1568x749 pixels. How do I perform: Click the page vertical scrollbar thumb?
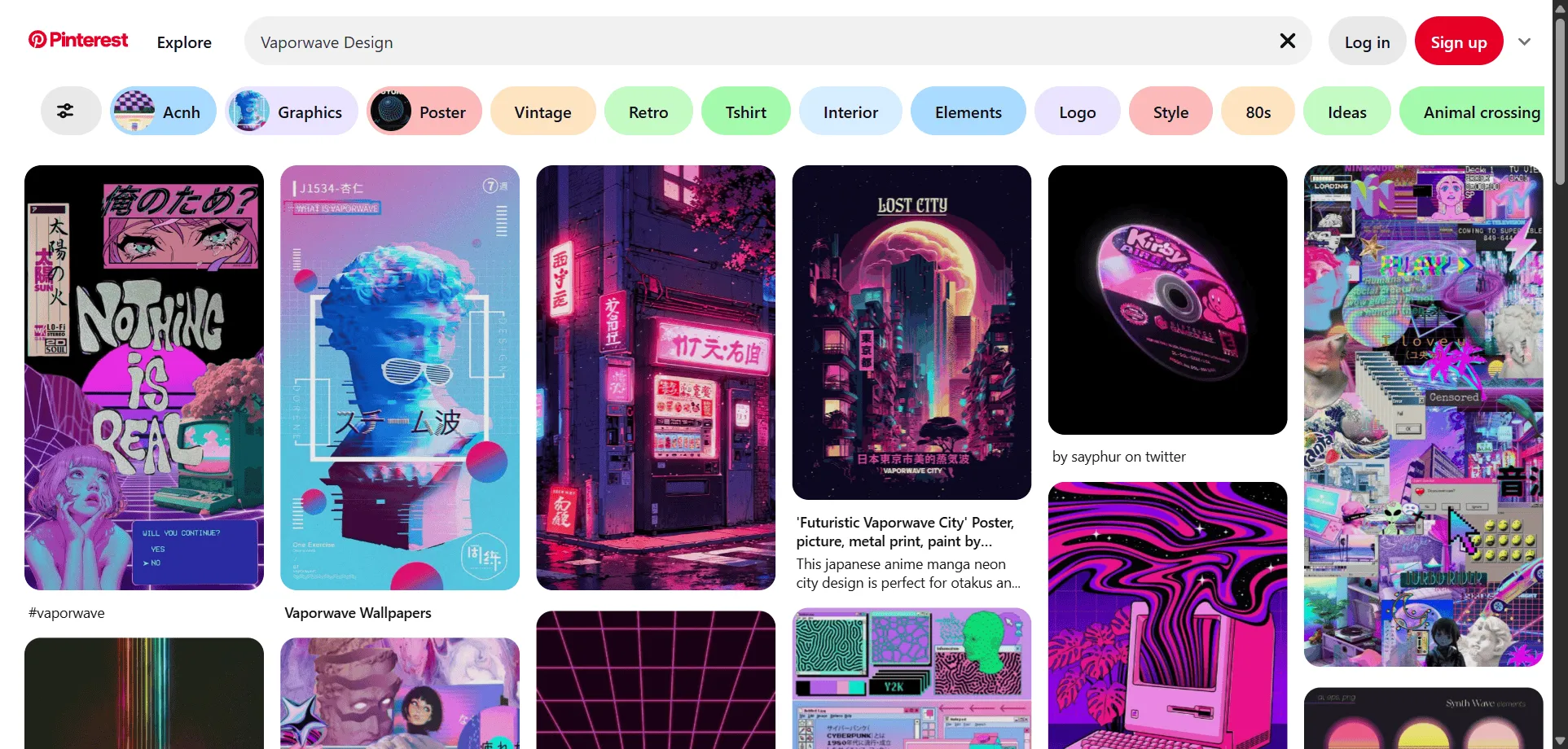[1560, 101]
